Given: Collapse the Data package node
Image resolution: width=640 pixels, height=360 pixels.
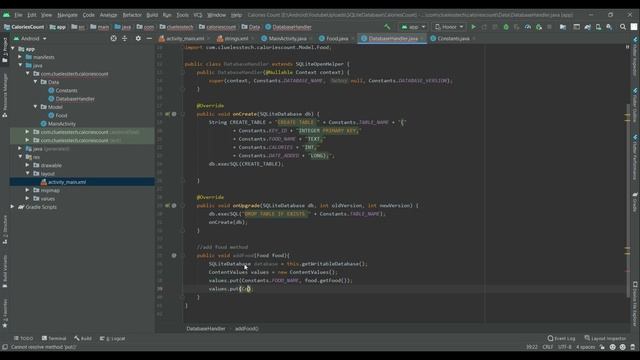Looking at the screenshot, I should (x=36, y=82).
